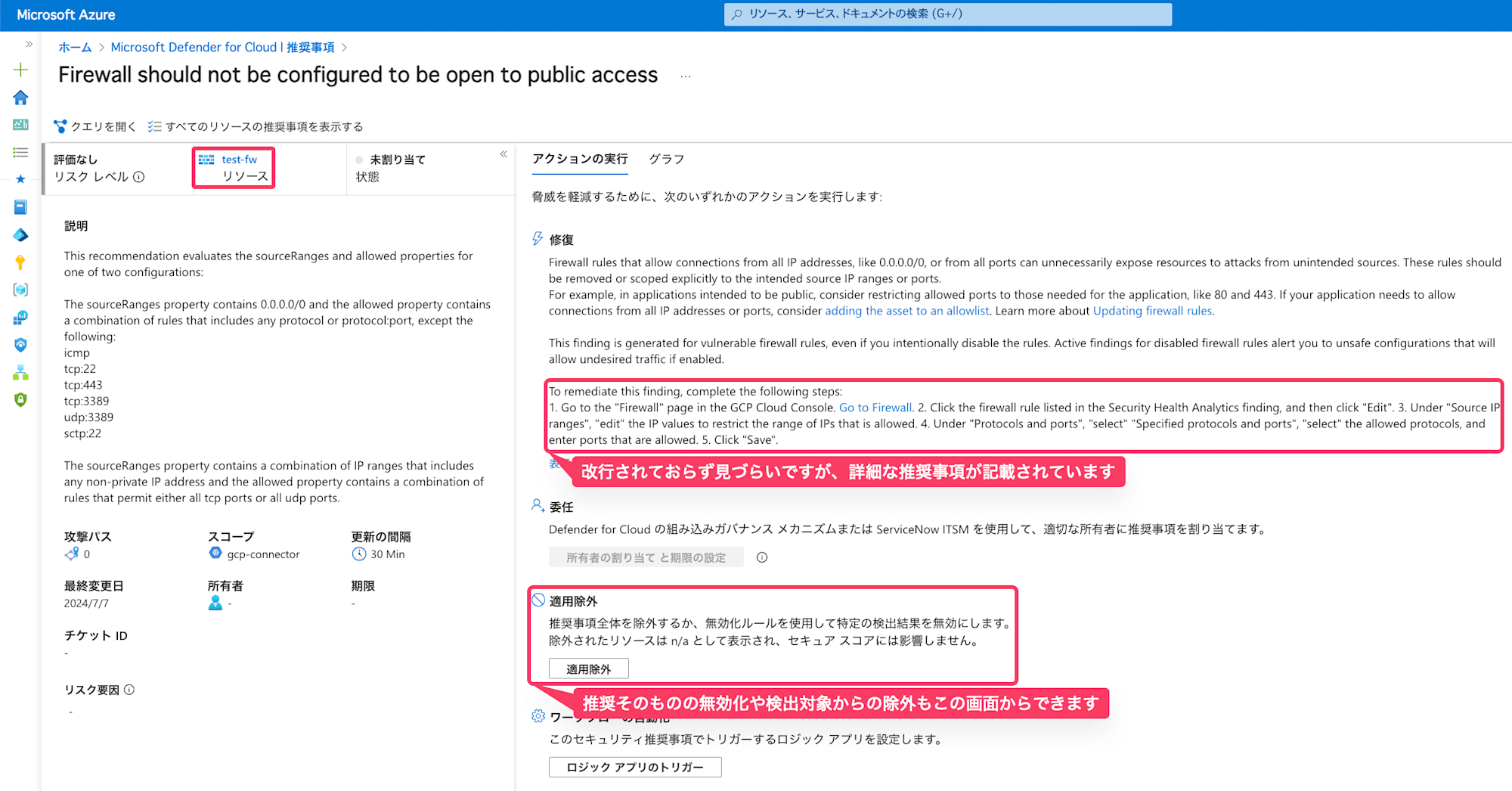Viewport: 1512px width, 791px height.
Task: Click the 未割り当て status text
Action: tap(398, 160)
